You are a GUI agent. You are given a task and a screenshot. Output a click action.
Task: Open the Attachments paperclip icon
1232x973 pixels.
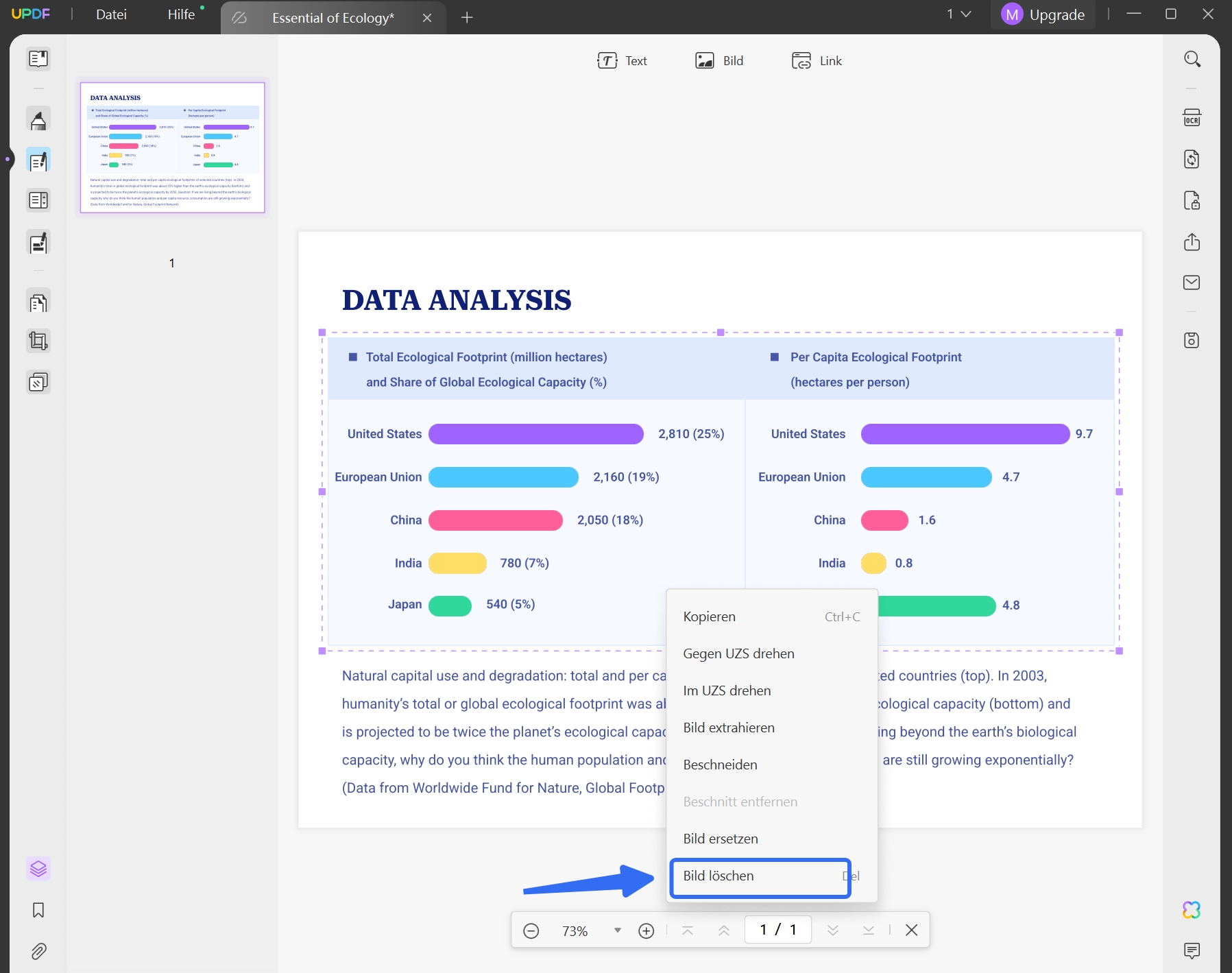[x=38, y=951]
